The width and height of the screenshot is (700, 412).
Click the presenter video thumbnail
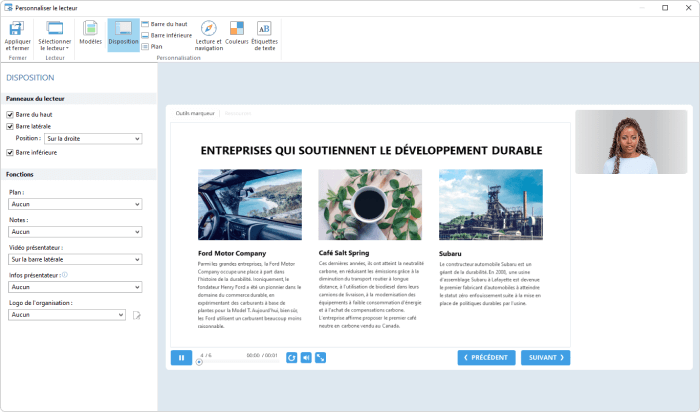tap(631, 142)
